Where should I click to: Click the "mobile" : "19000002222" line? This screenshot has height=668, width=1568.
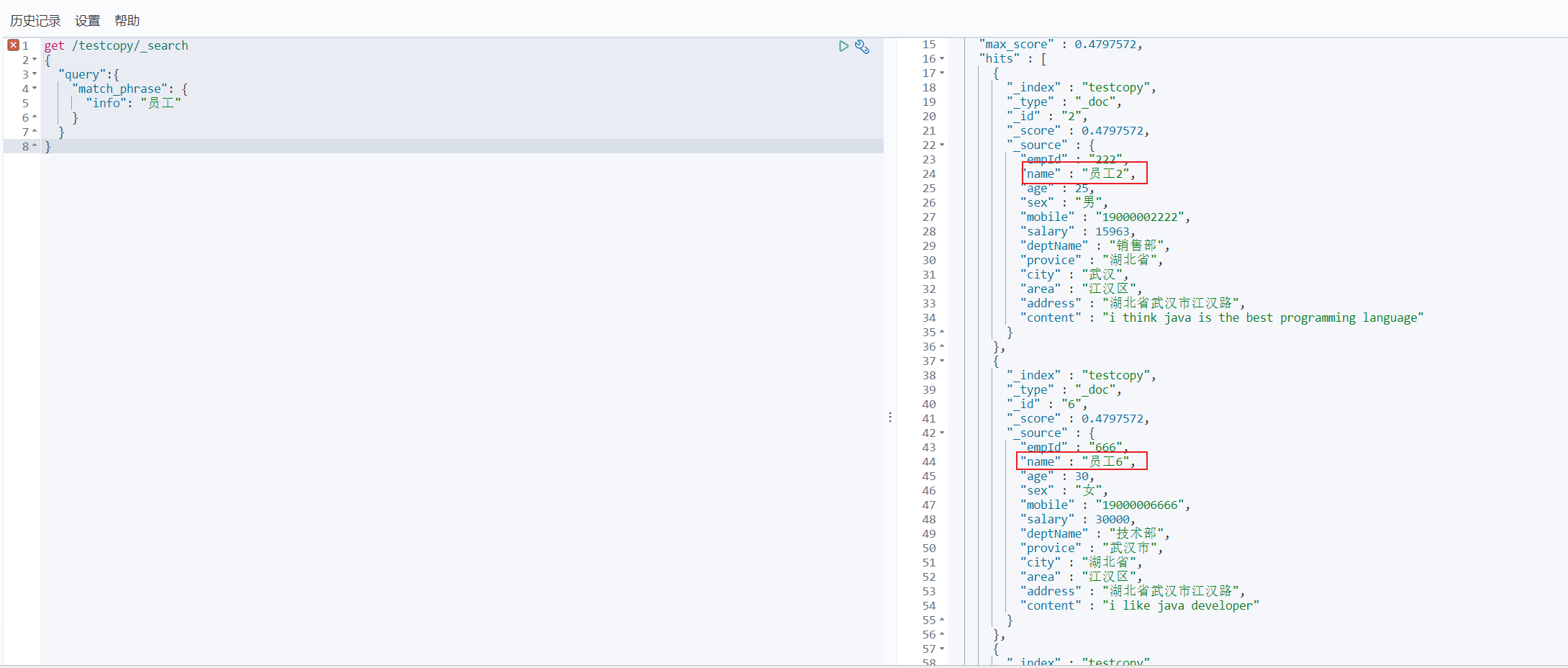pyautogui.click(x=1105, y=217)
